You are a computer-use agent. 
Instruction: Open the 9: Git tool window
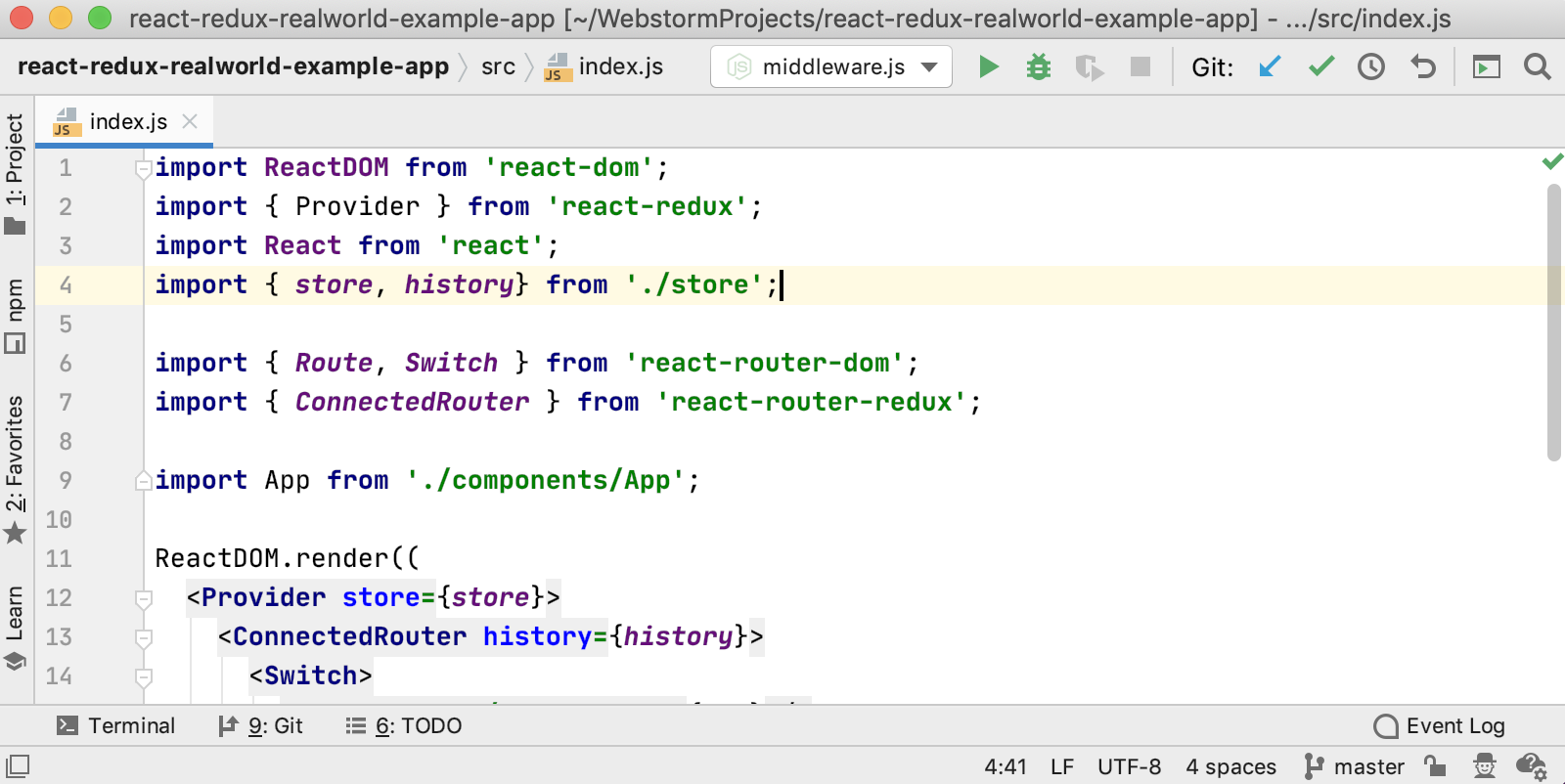260,725
